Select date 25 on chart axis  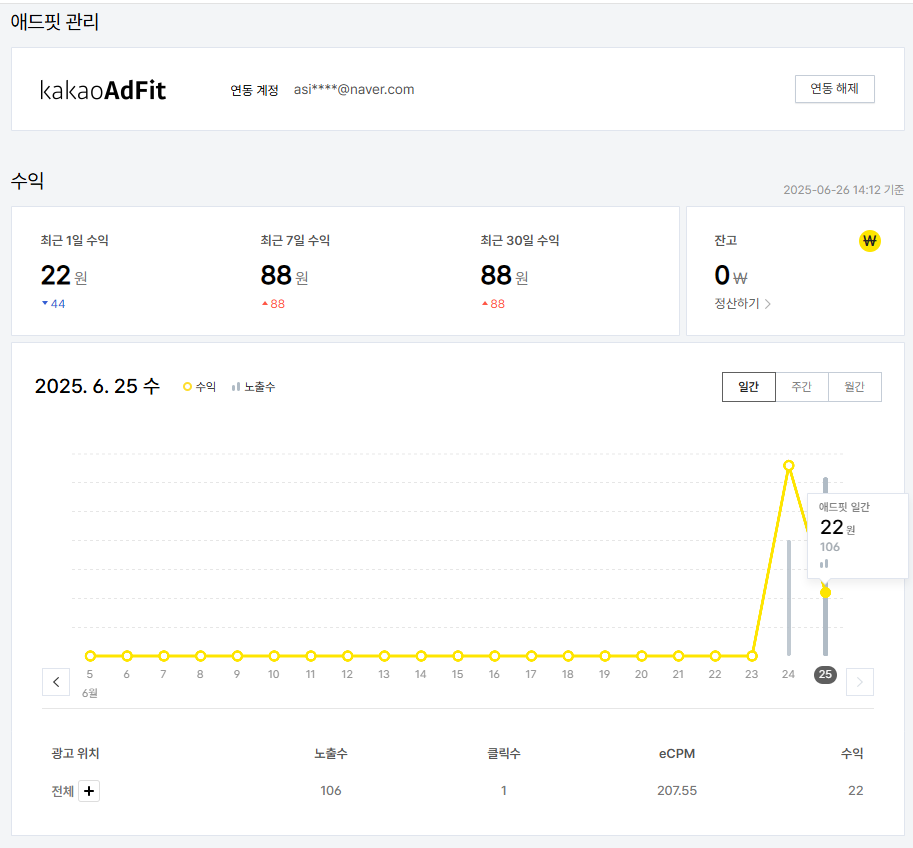click(825, 674)
